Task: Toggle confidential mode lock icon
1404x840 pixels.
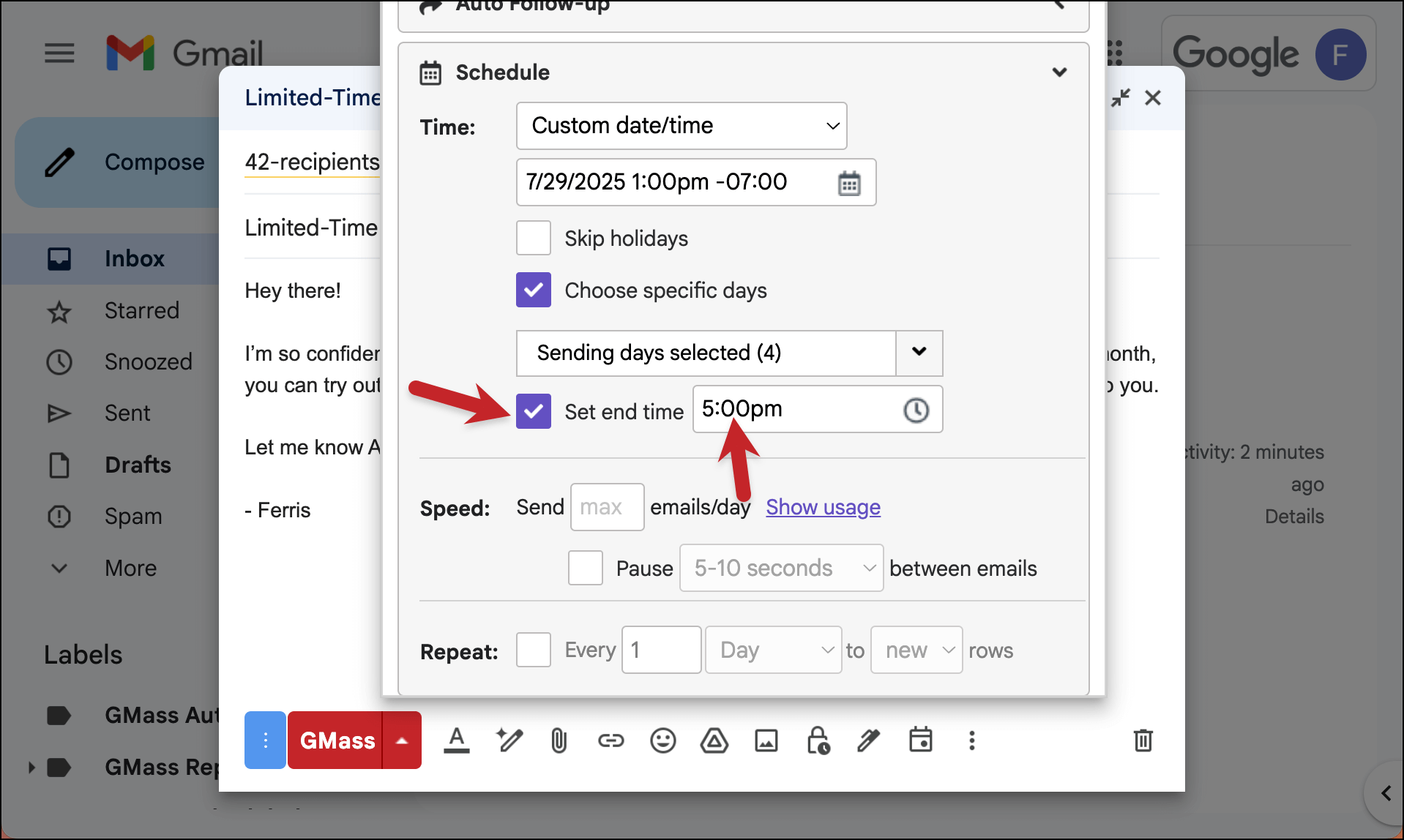Action: (817, 740)
